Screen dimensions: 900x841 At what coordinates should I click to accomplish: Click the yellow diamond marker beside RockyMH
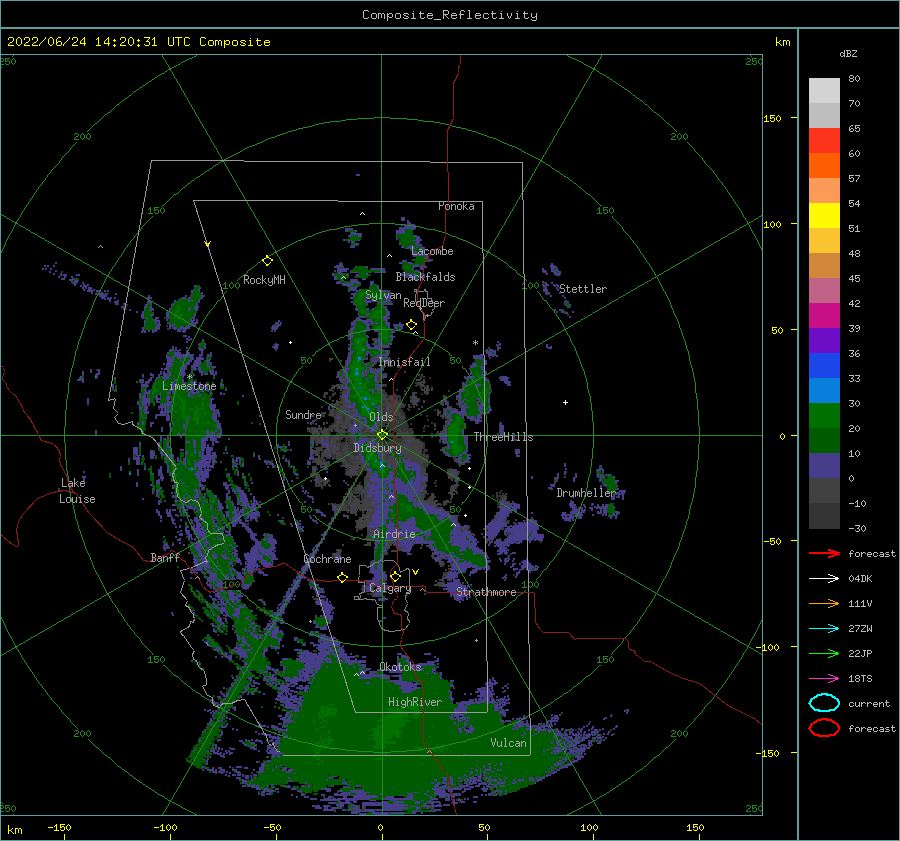click(267, 261)
